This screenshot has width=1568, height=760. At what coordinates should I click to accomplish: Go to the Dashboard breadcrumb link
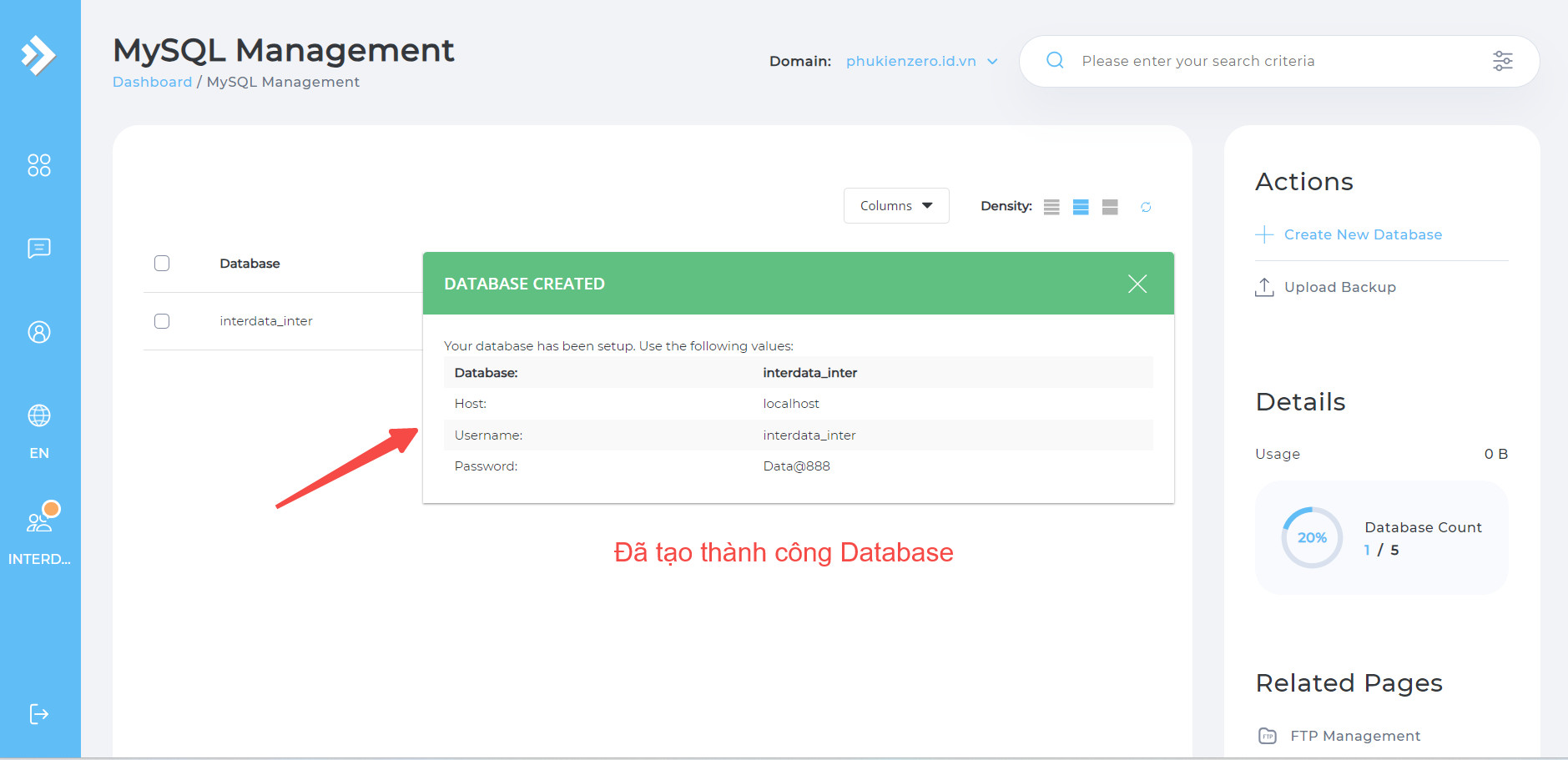[x=153, y=82]
